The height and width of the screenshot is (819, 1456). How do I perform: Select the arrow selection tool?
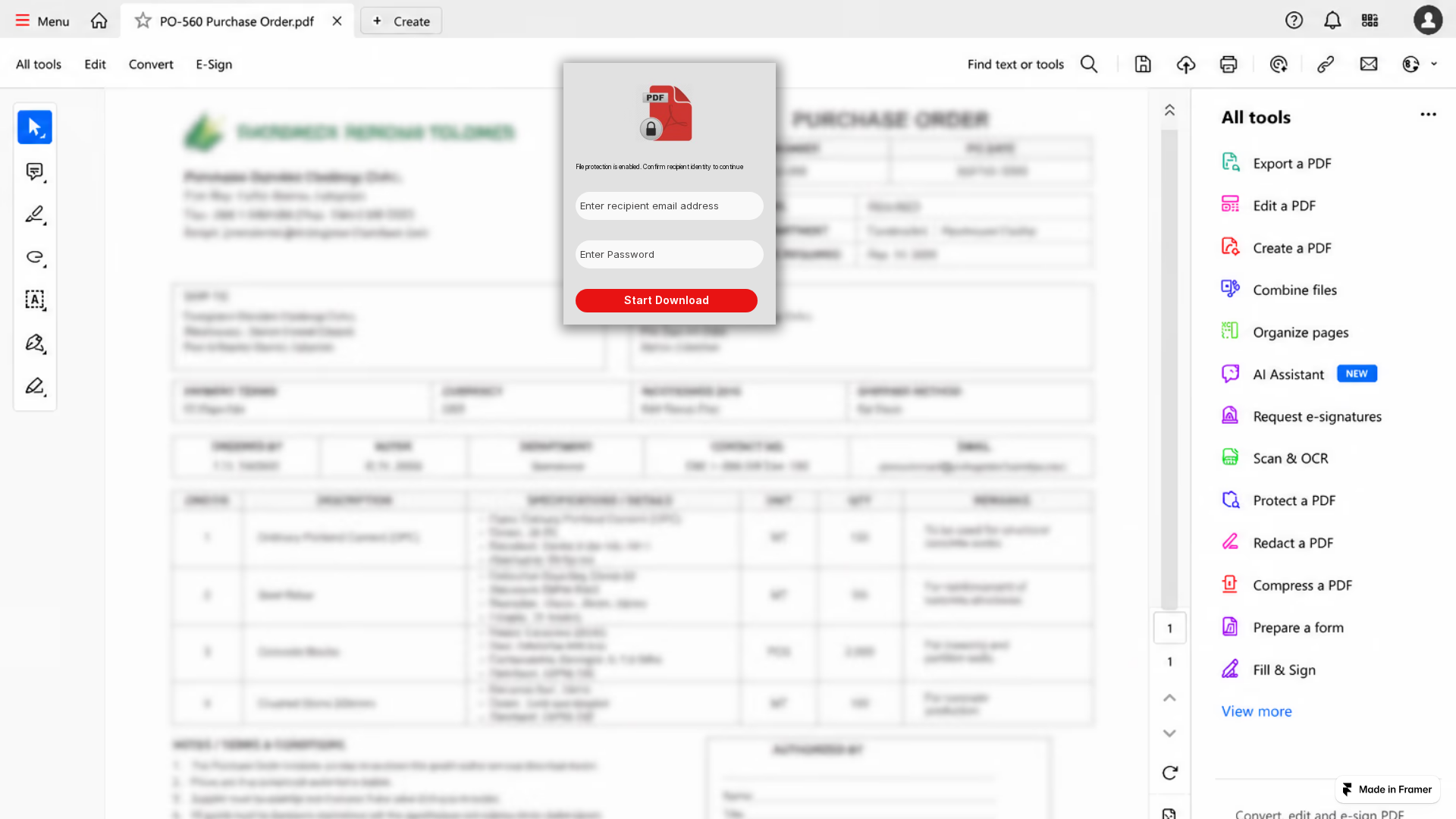point(35,127)
